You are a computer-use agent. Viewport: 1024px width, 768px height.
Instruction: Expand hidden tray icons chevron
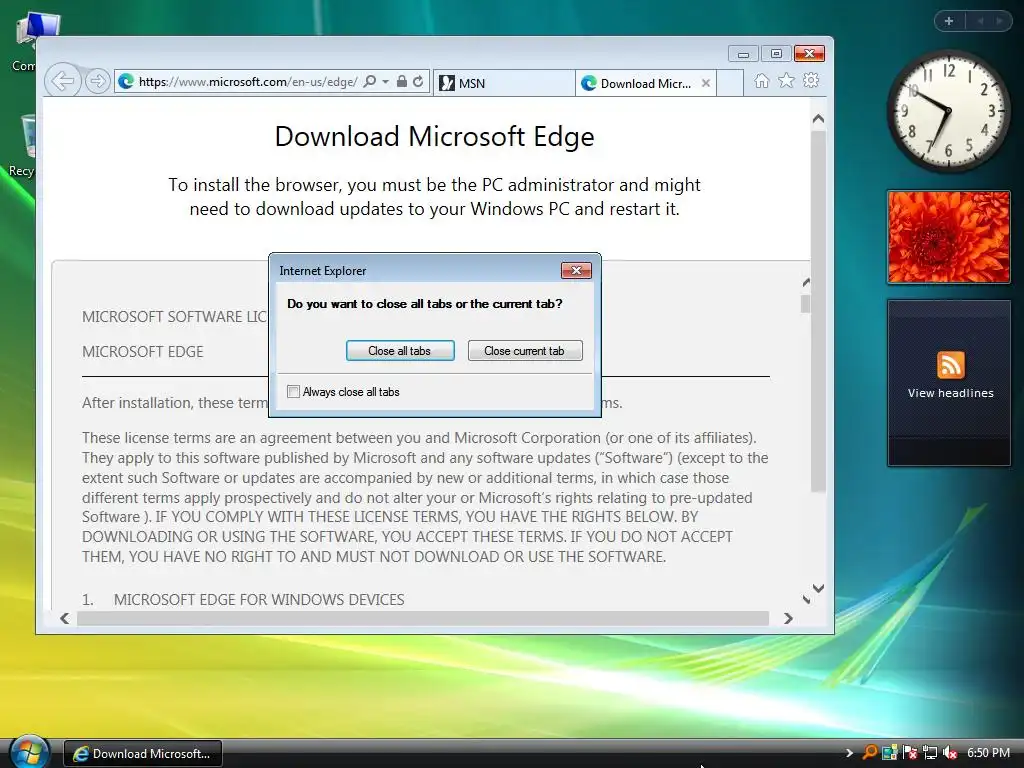point(849,753)
